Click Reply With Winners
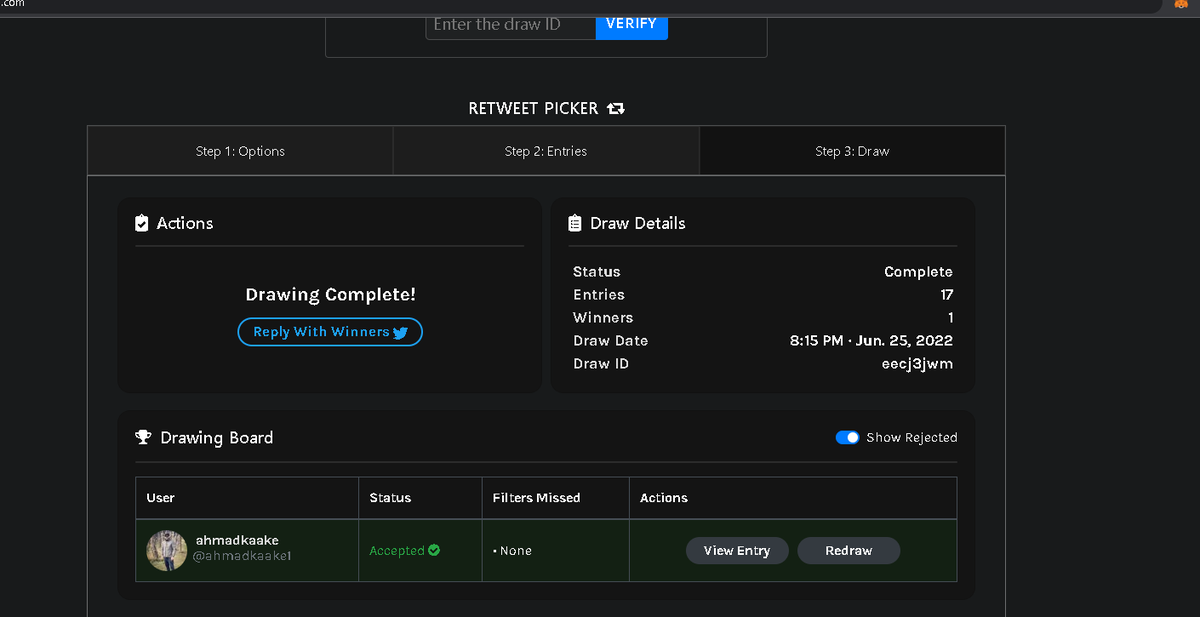 (x=330, y=331)
